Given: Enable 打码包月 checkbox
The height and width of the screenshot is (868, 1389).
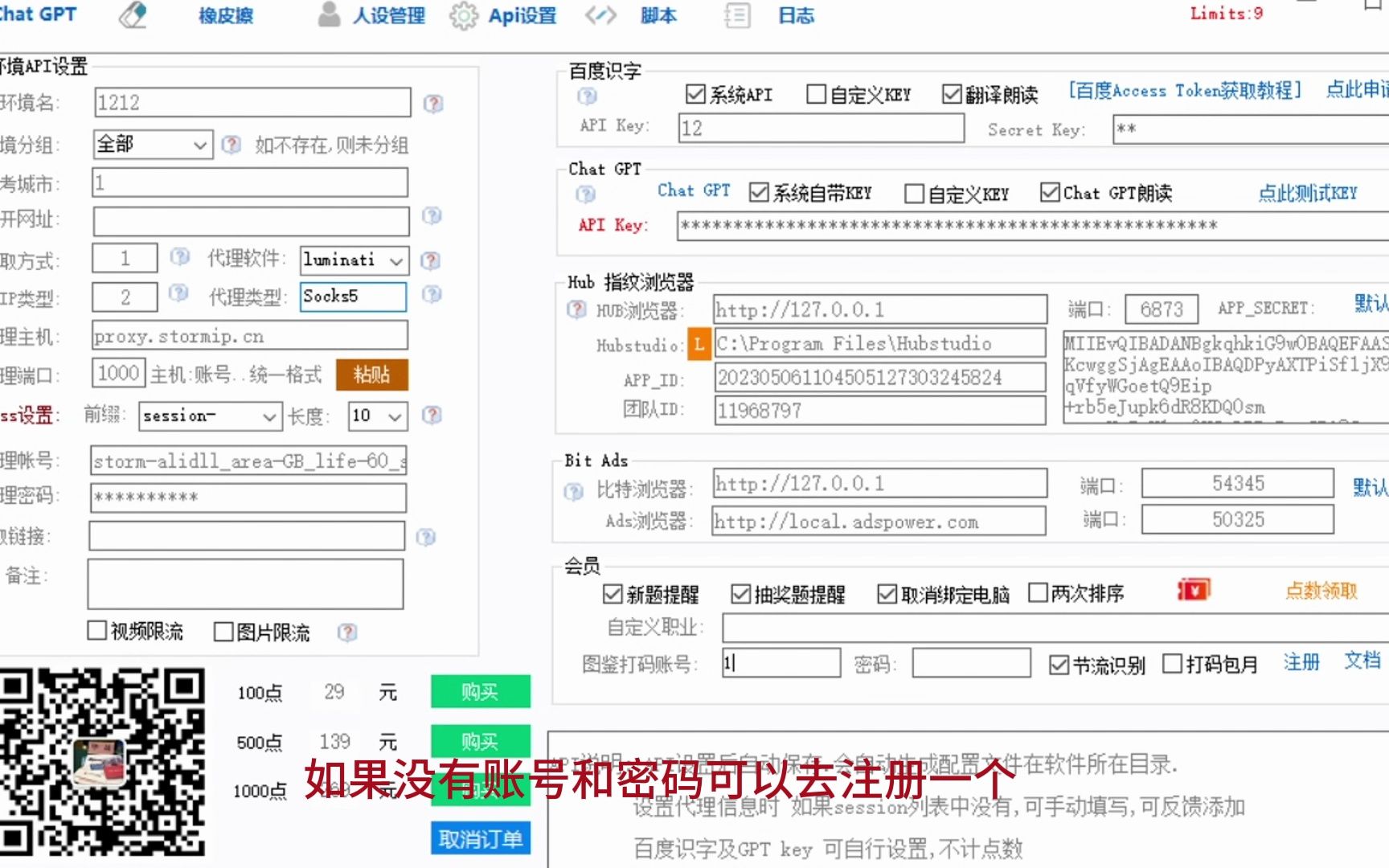Looking at the screenshot, I should click(1172, 664).
